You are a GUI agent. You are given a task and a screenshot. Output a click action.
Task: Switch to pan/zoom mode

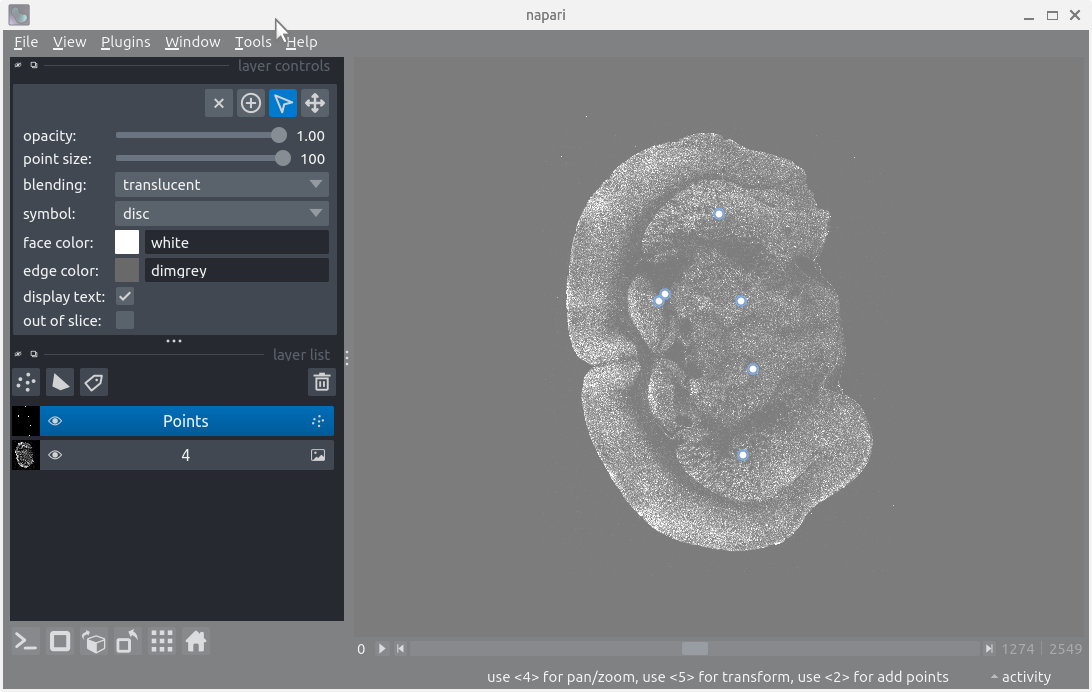click(x=315, y=103)
